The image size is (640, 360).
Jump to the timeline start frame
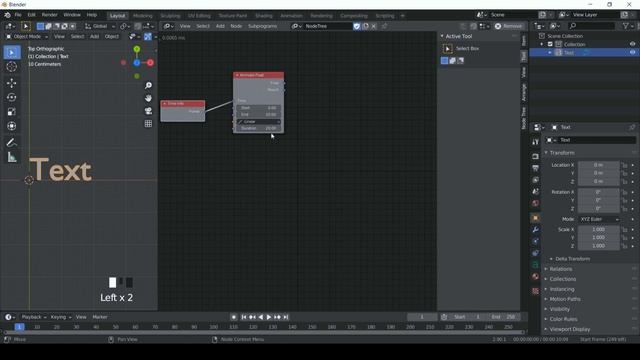[244, 317]
